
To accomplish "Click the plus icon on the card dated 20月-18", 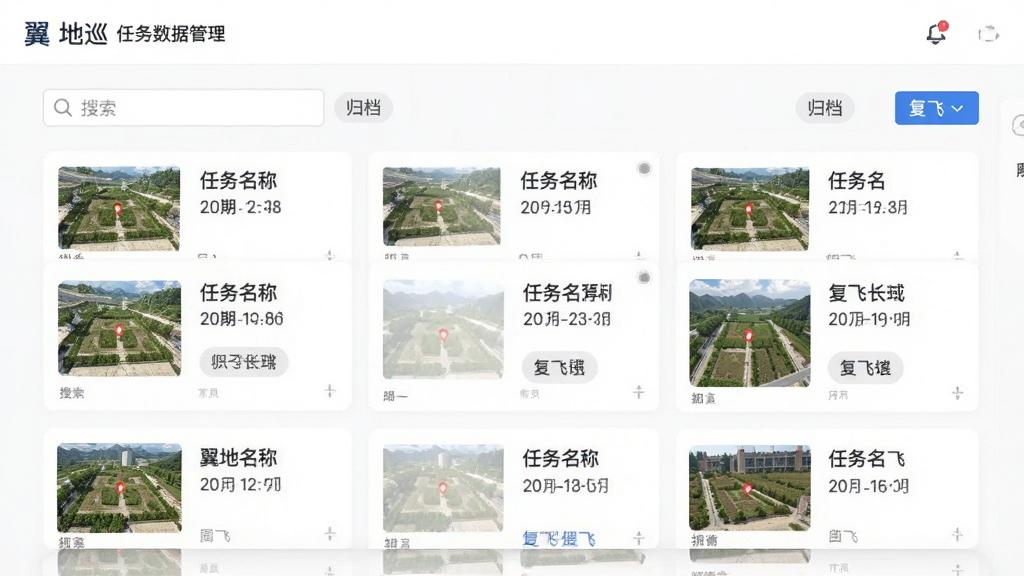I will (x=639, y=537).
